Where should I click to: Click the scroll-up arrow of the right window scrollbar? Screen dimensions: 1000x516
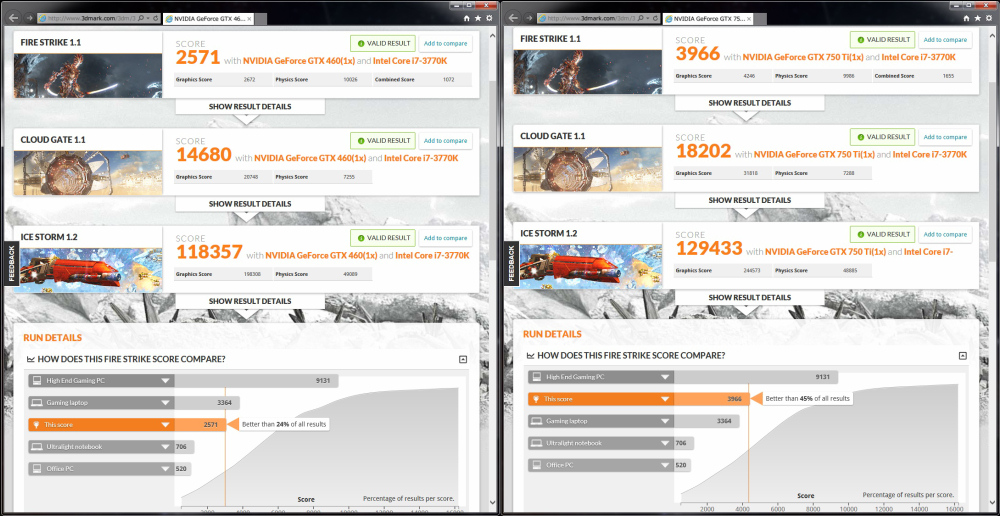pos(993,36)
